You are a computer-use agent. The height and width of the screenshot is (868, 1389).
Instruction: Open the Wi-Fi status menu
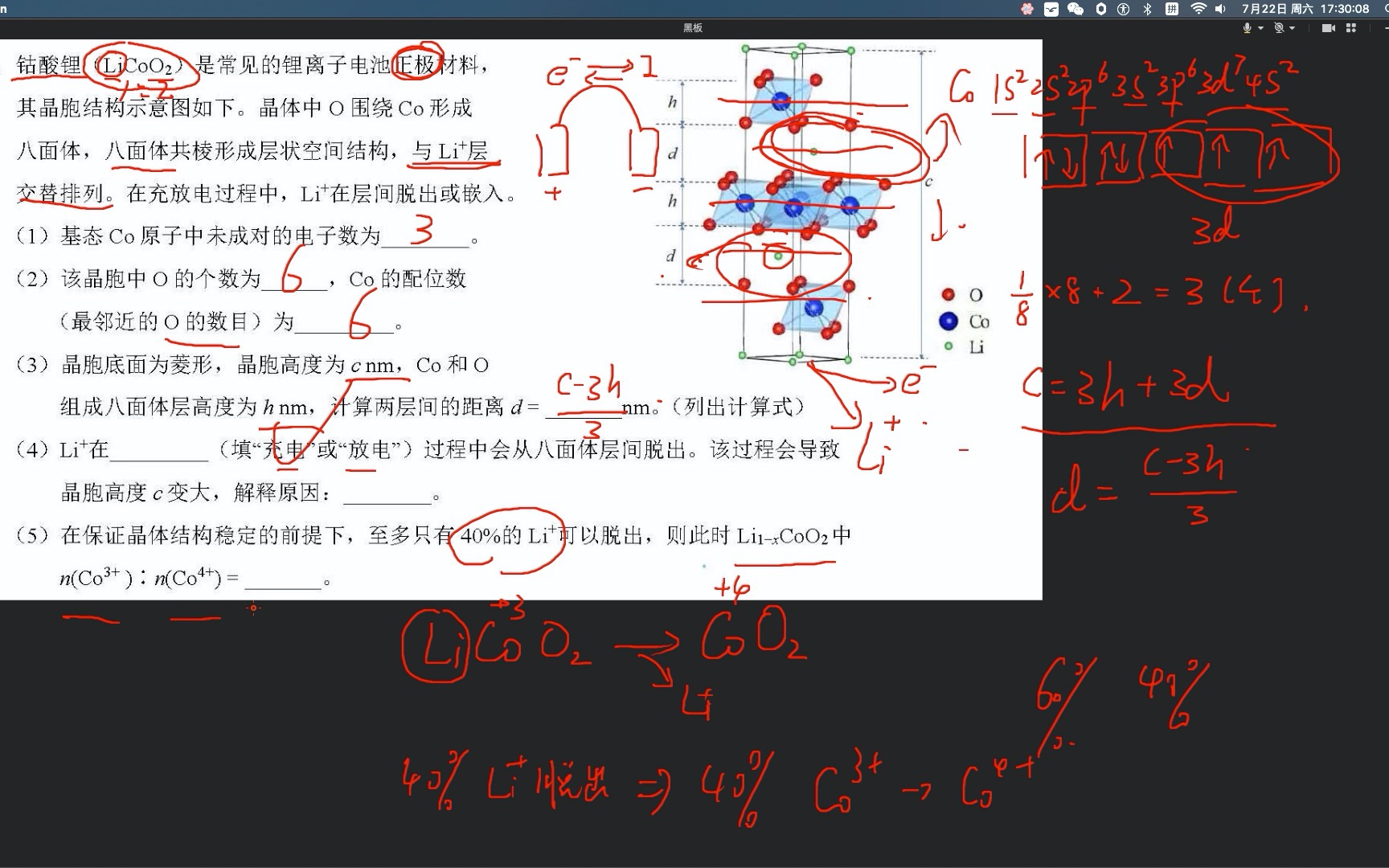click(x=1198, y=9)
